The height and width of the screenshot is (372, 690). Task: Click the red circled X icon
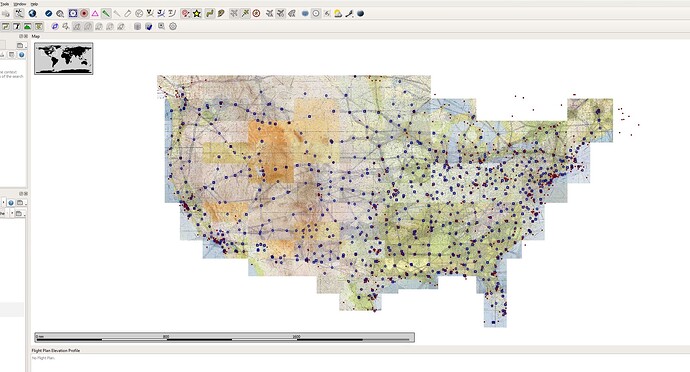(256, 14)
